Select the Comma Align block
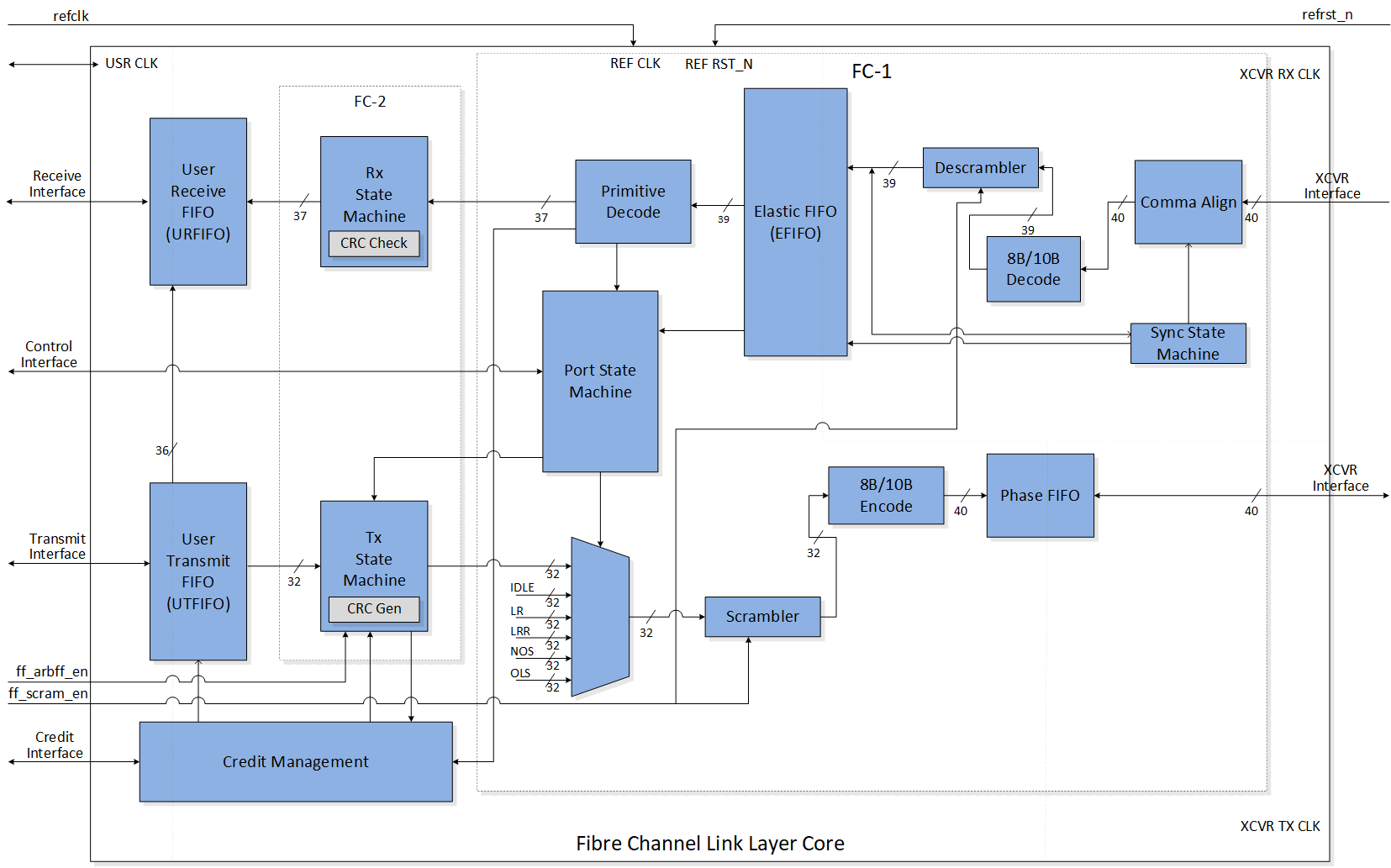 1188,202
